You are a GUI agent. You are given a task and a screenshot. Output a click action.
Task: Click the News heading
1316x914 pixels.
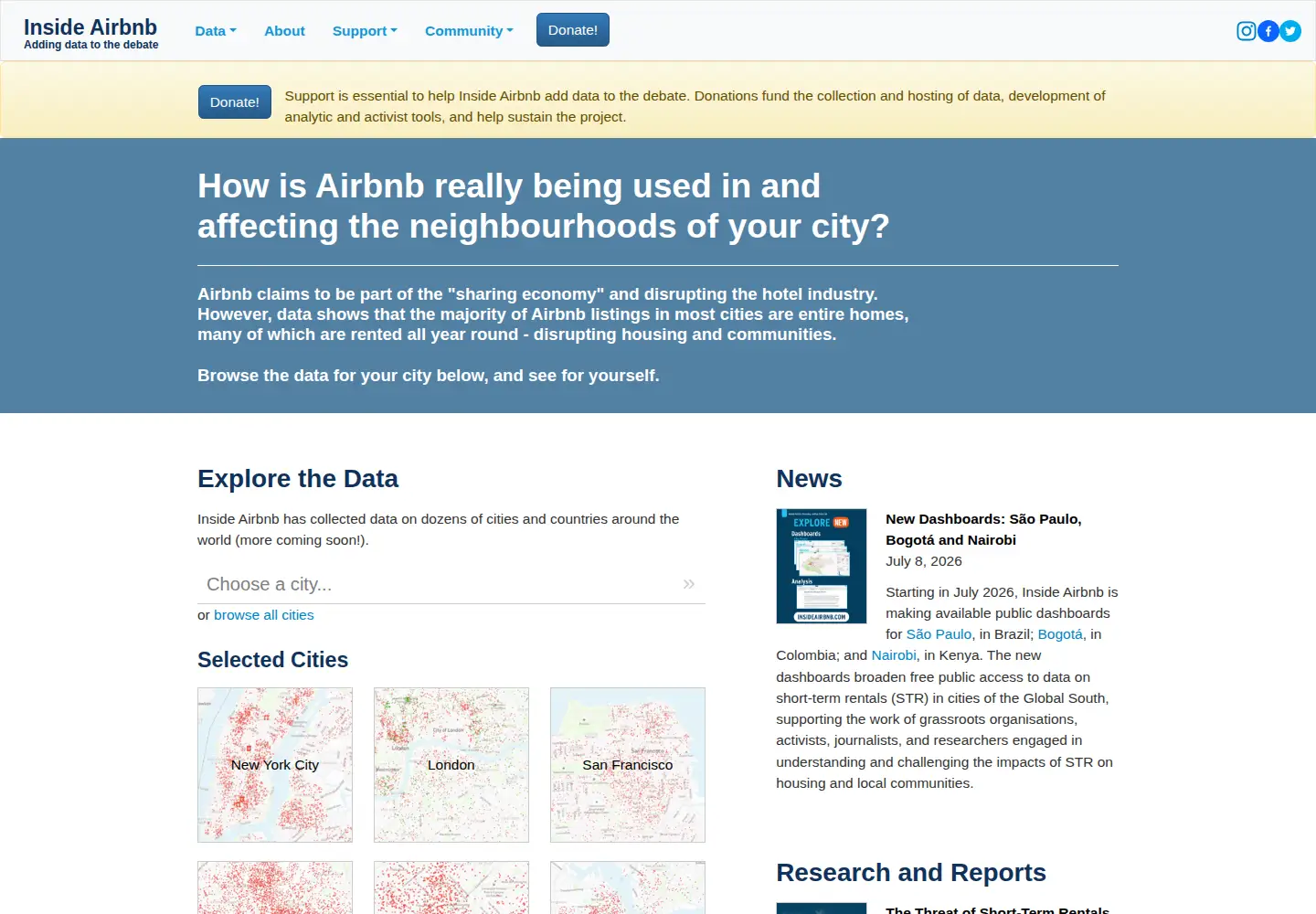tap(809, 479)
